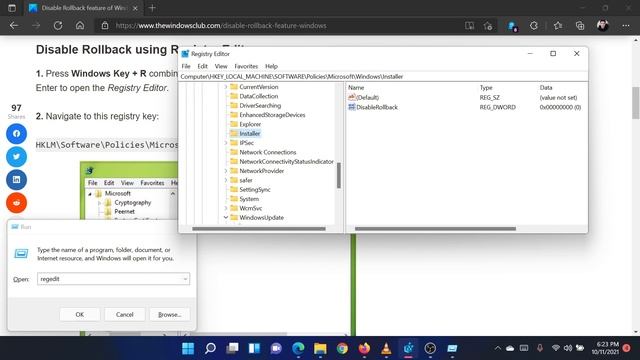Image resolution: width=640 pixels, height=360 pixels.
Task: Click the values pane horizontal scrollbar
Action: click(435, 229)
